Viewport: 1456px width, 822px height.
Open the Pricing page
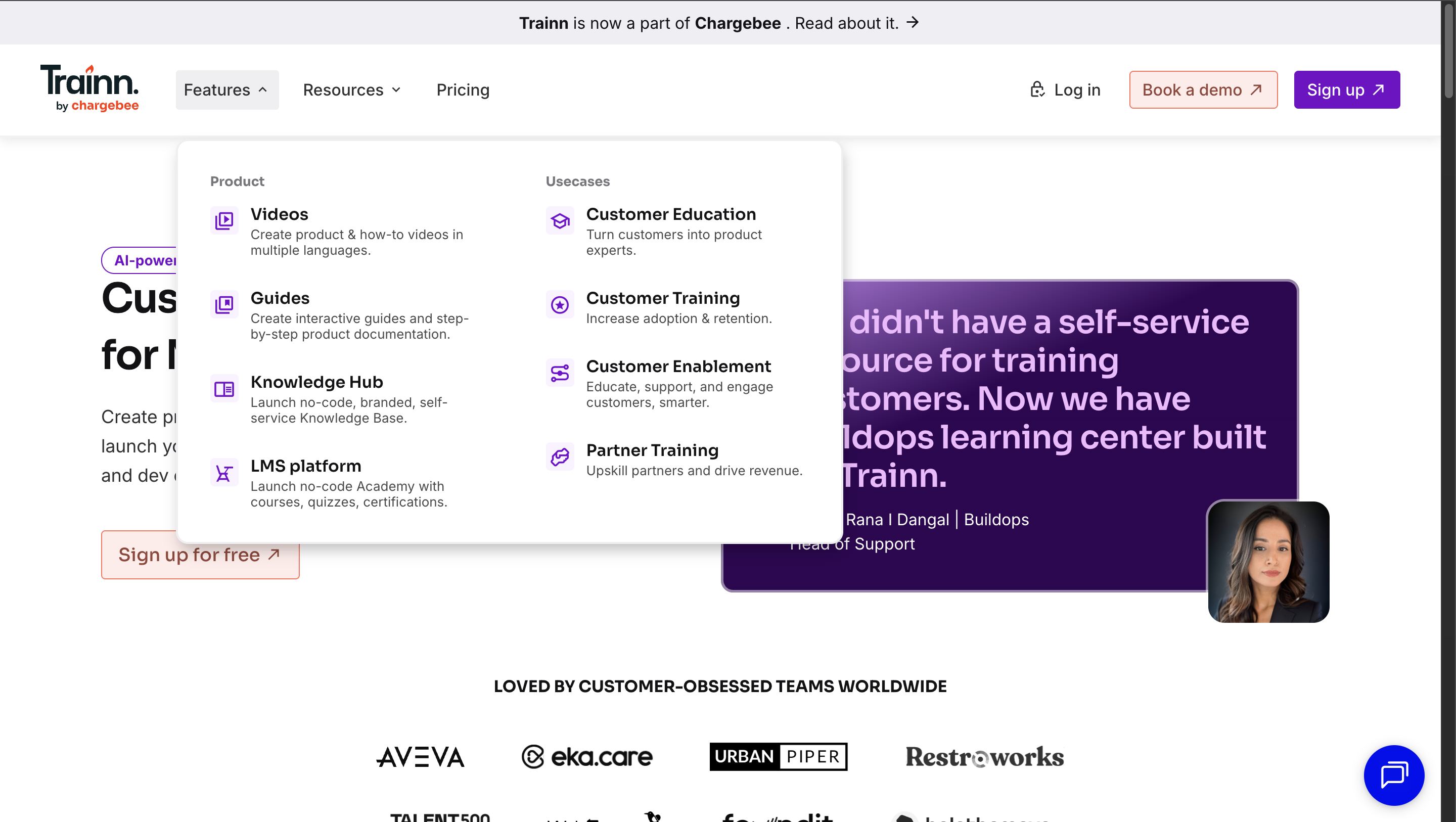point(463,89)
